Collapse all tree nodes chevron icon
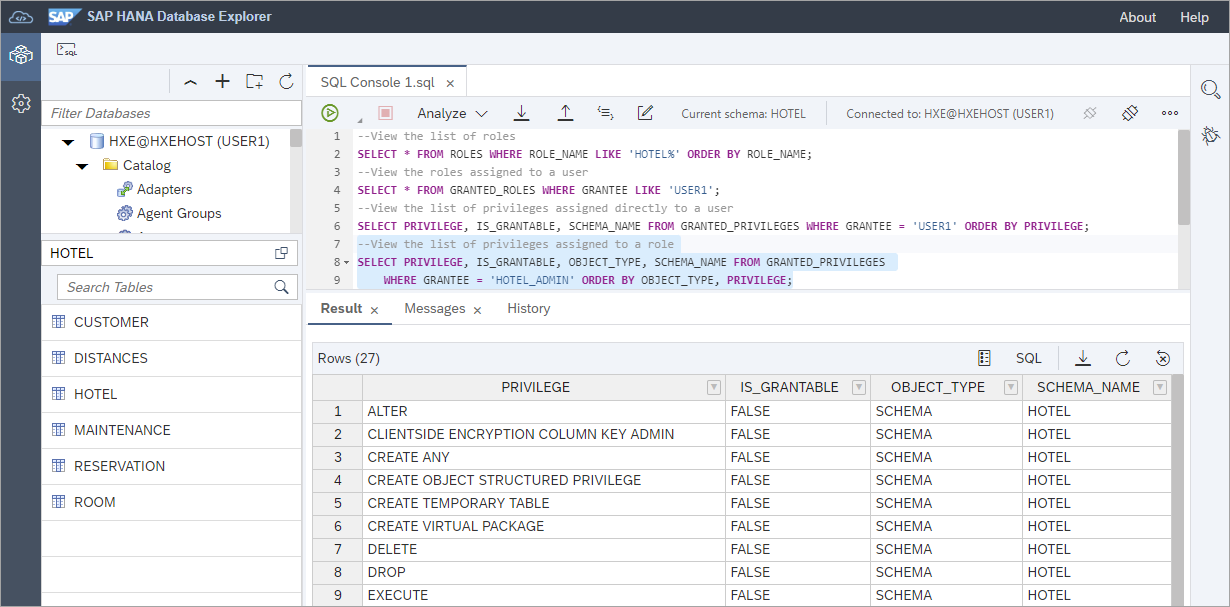 coord(190,82)
